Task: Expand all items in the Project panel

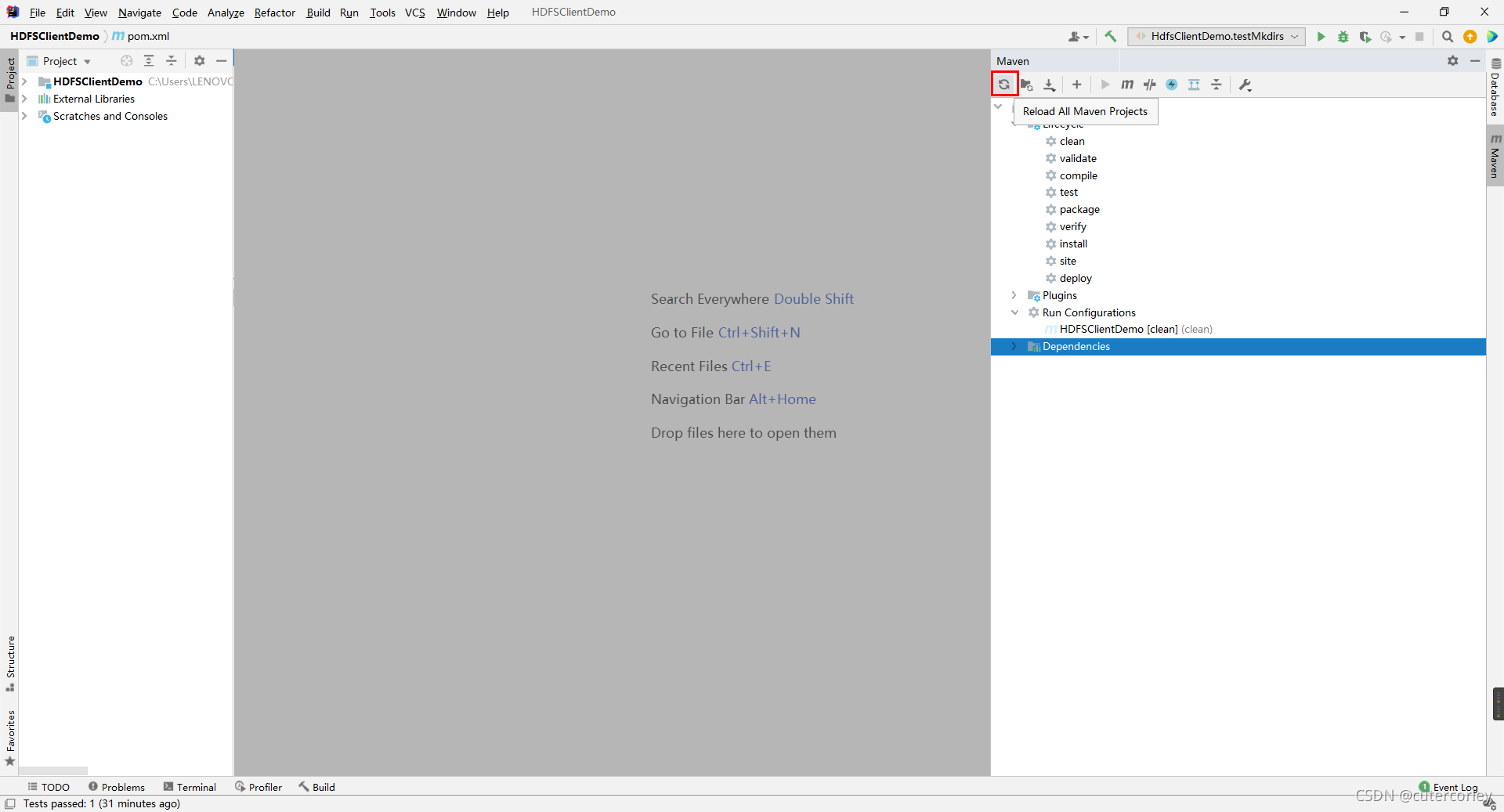Action: [x=149, y=61]
